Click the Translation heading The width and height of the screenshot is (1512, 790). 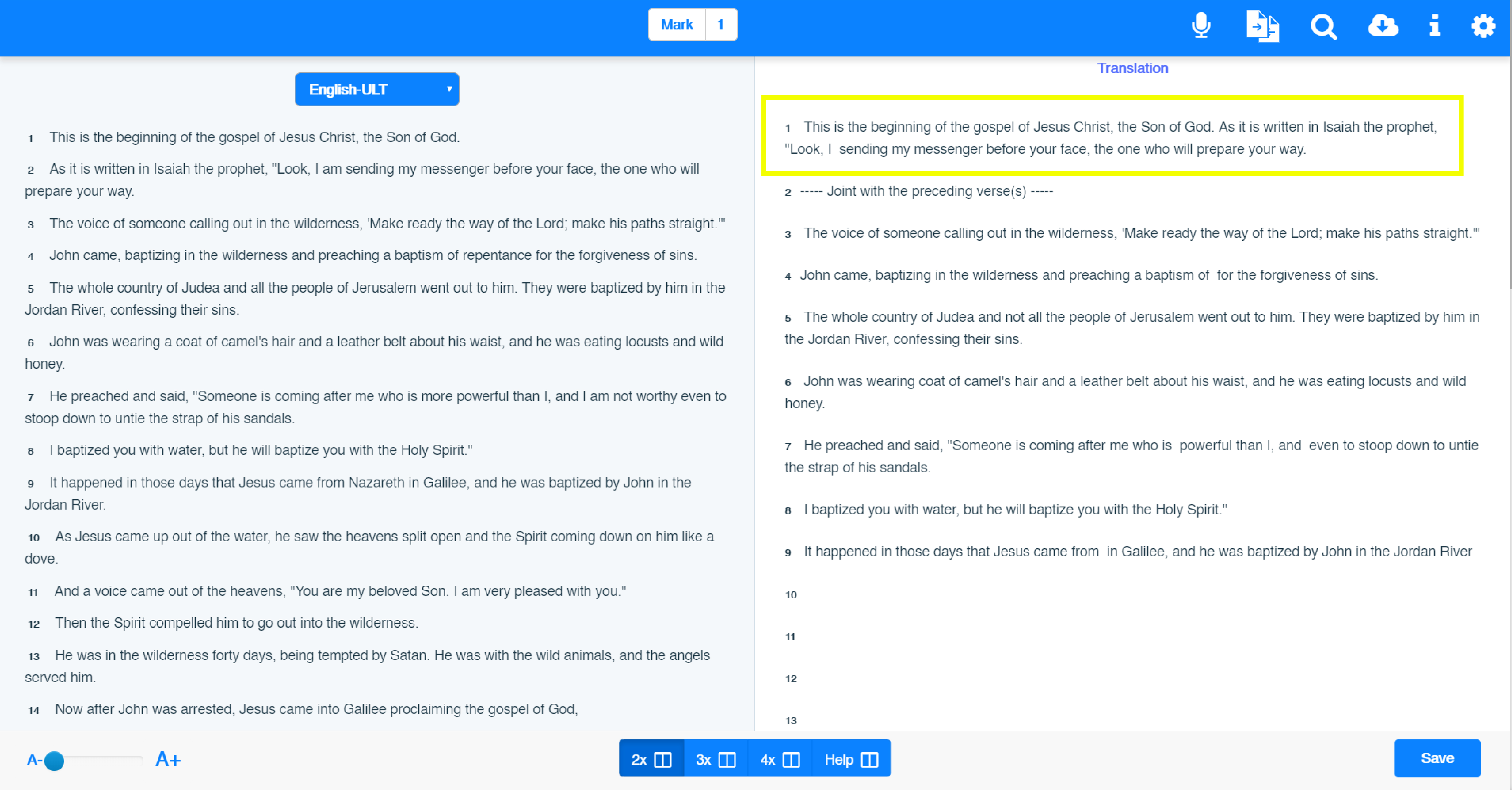click(x=1133, y=68)
